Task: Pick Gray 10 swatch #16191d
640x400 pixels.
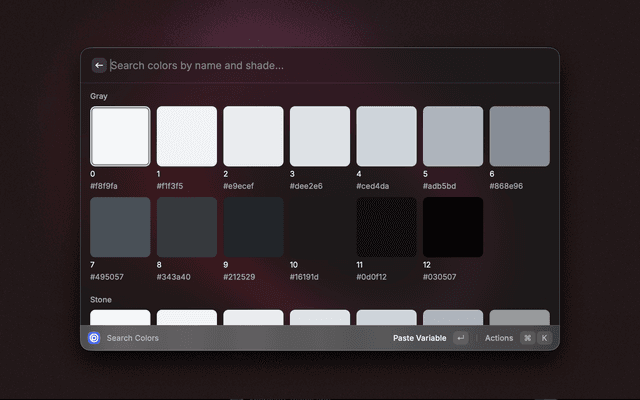Action: pos(320,227)
